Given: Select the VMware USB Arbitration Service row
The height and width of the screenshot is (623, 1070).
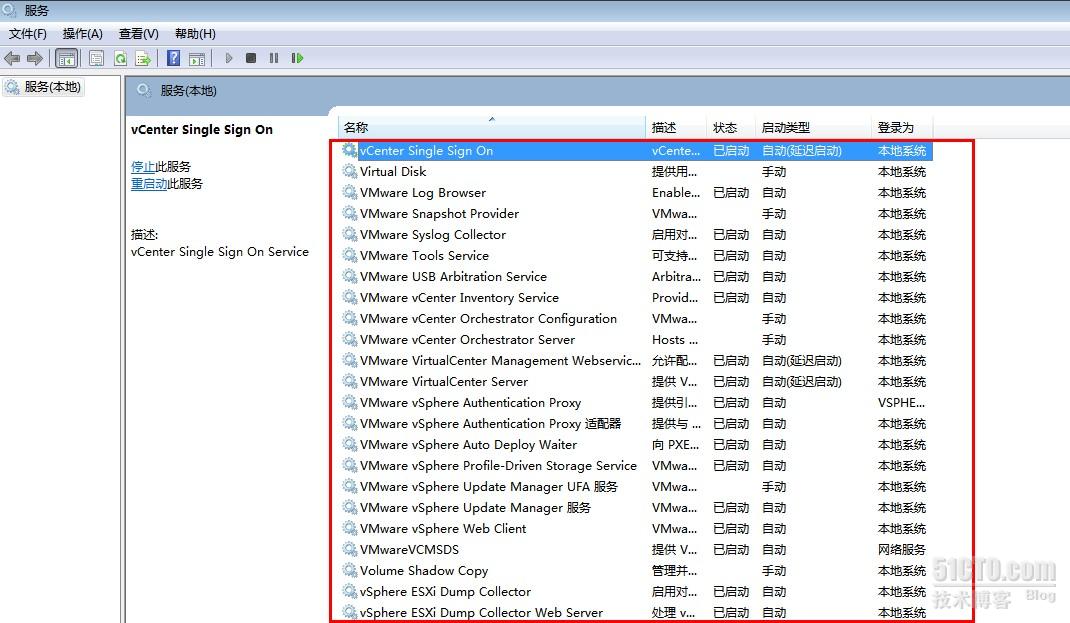Looking at the screenshot, I should [x=636, y=277].
